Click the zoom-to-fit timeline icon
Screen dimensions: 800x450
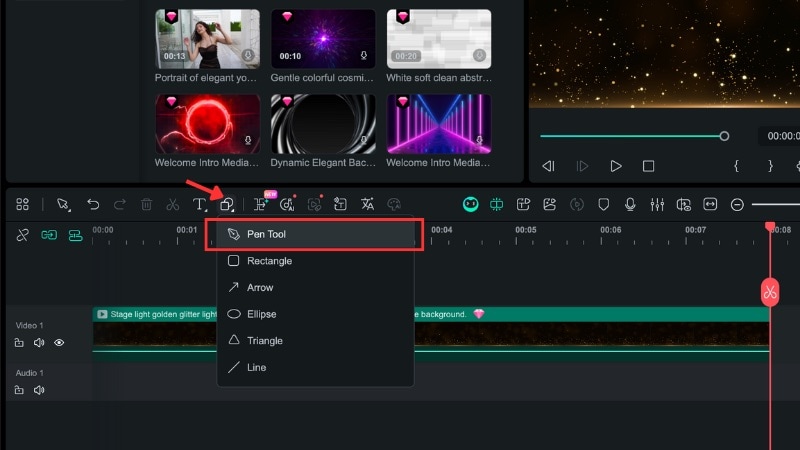[710, 205]
